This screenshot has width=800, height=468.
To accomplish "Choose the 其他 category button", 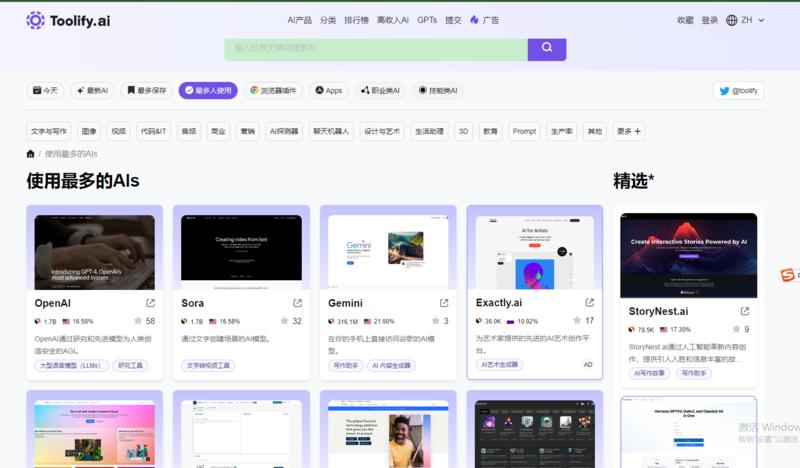I will click(x=594, y=131).
